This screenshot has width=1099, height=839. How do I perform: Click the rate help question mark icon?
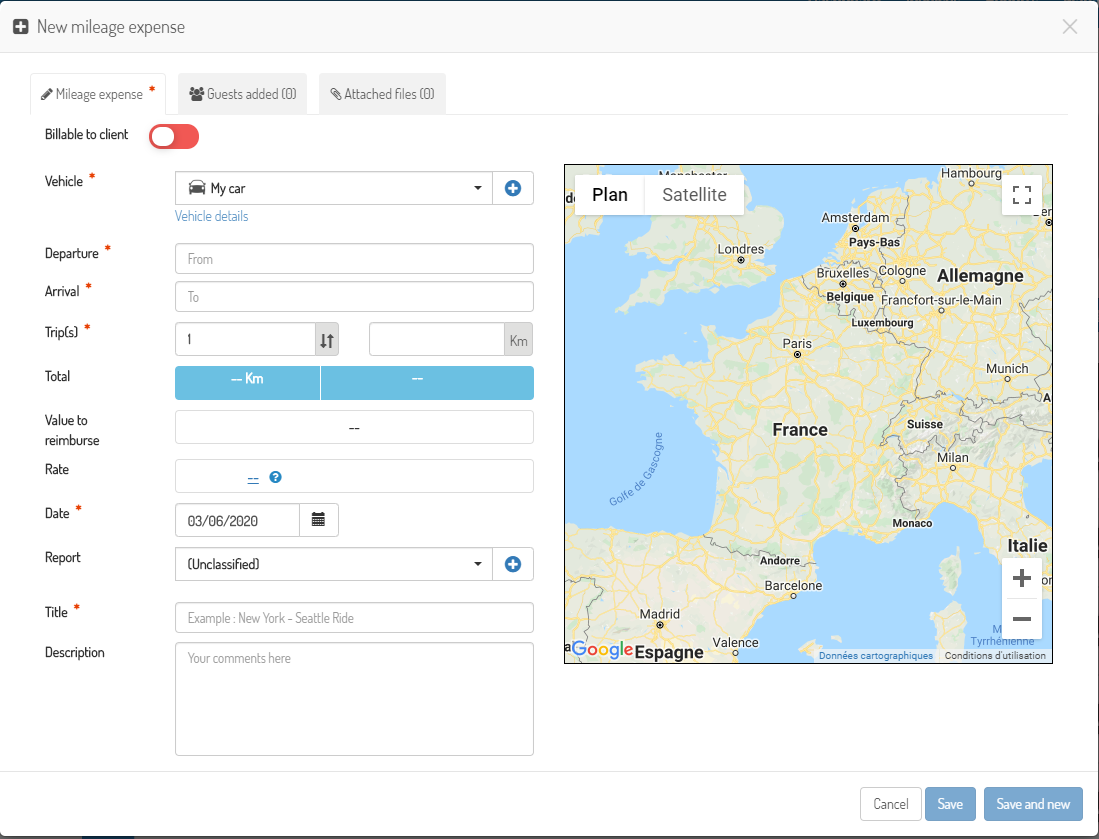[275, 477]
